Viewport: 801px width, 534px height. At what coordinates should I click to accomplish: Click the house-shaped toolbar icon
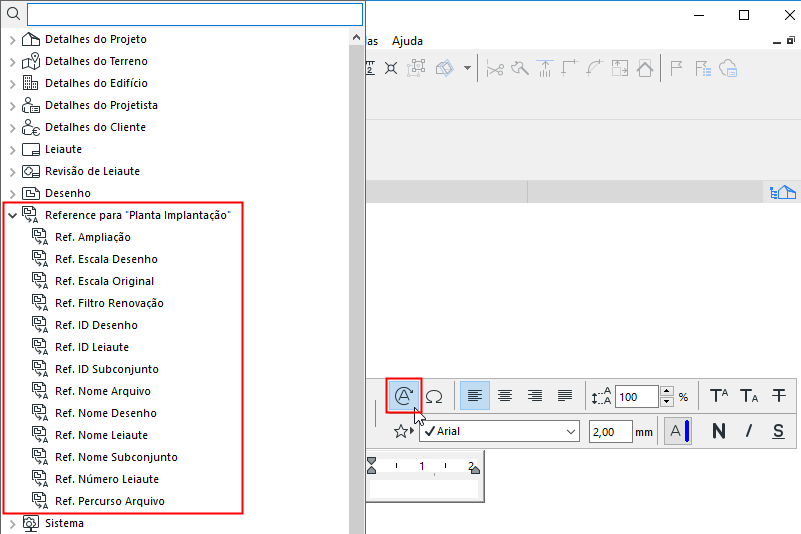[645, 68]
